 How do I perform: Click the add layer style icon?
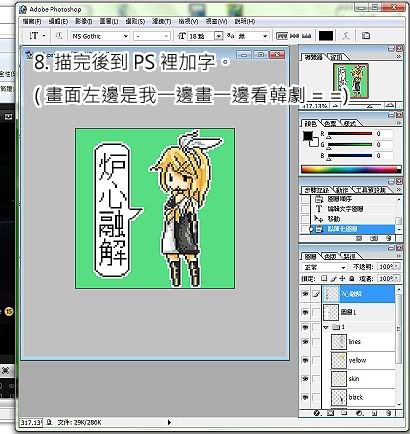pos(317,413)
